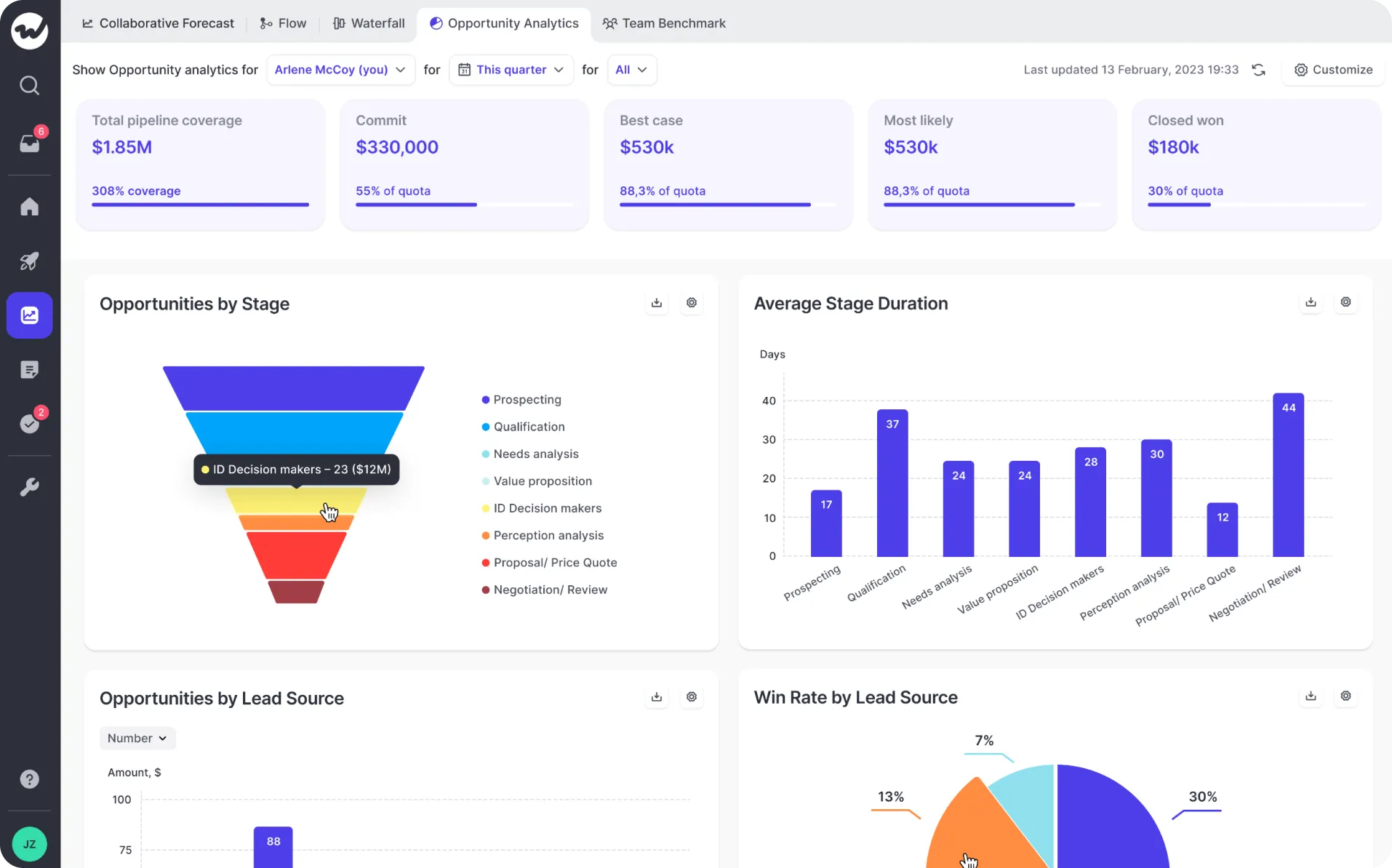
Task: Select the analytics dashboard sidebar icon
Action: click(x=30, y=315)
